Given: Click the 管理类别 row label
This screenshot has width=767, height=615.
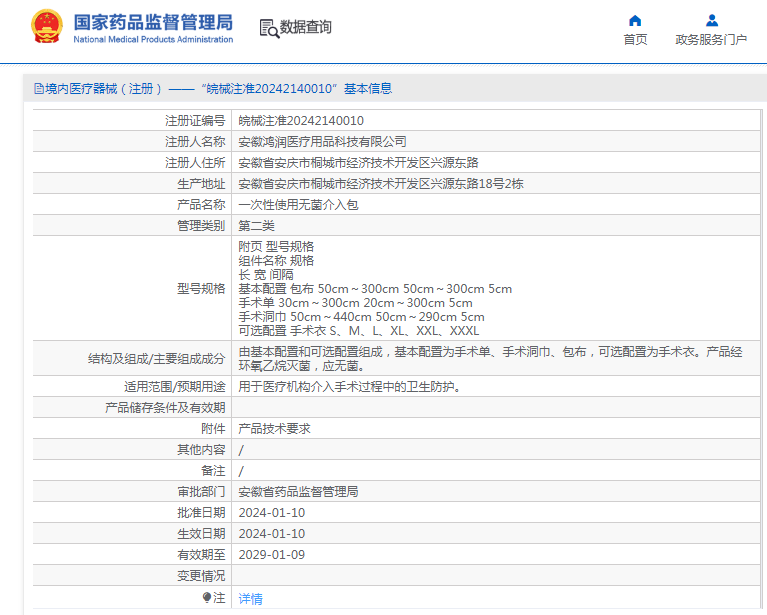Looking at the screenshot, I should 201,226.
